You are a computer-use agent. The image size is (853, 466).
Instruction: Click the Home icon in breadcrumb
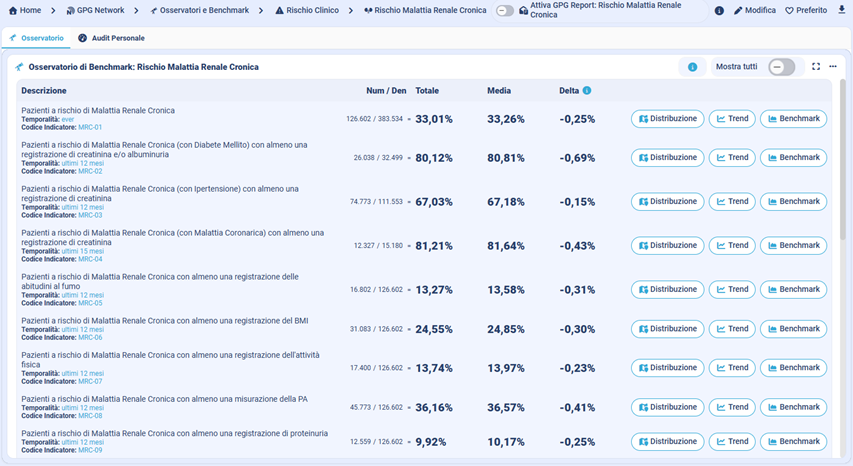pos(13,10)
